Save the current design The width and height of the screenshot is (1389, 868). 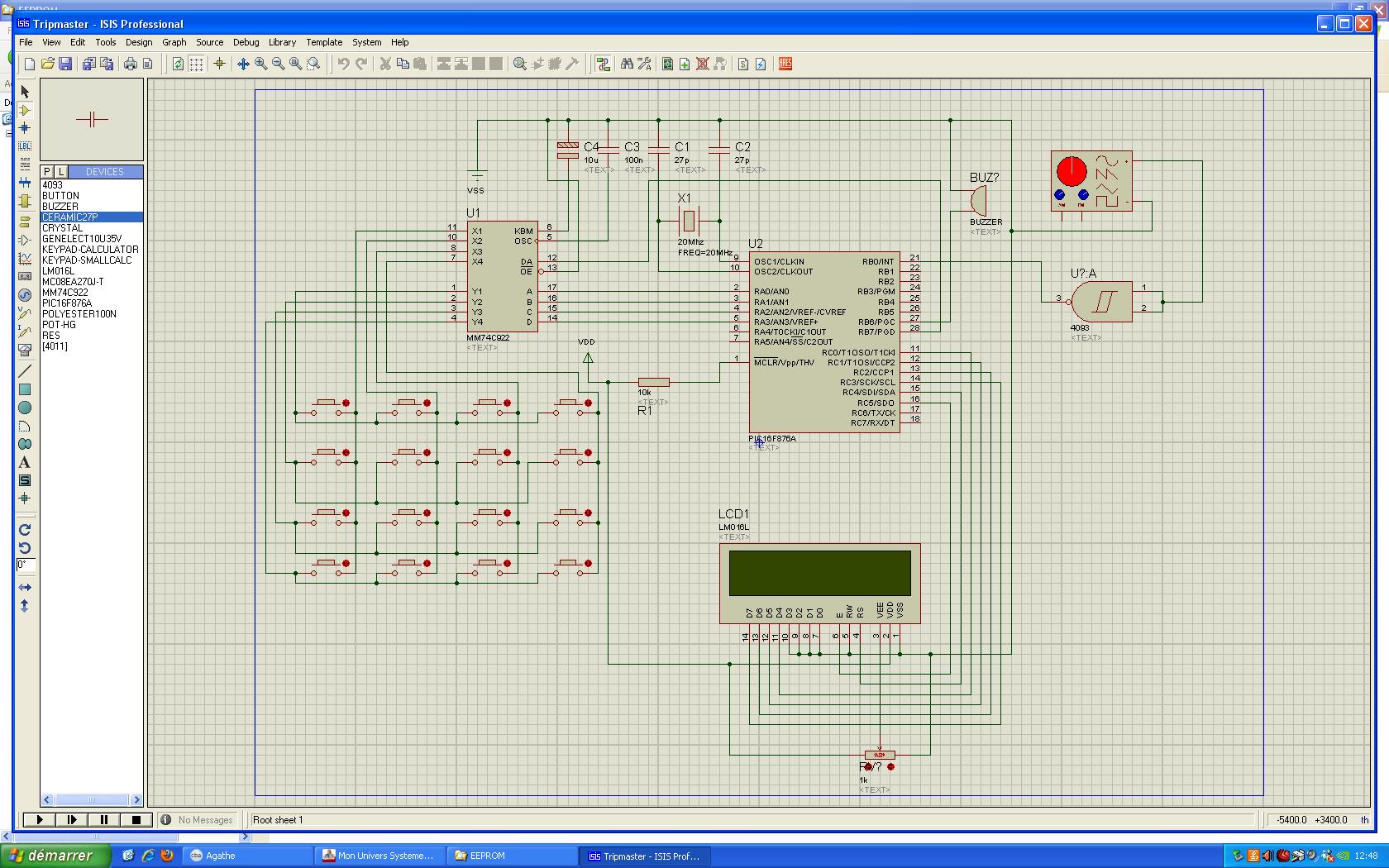point(65,64)
